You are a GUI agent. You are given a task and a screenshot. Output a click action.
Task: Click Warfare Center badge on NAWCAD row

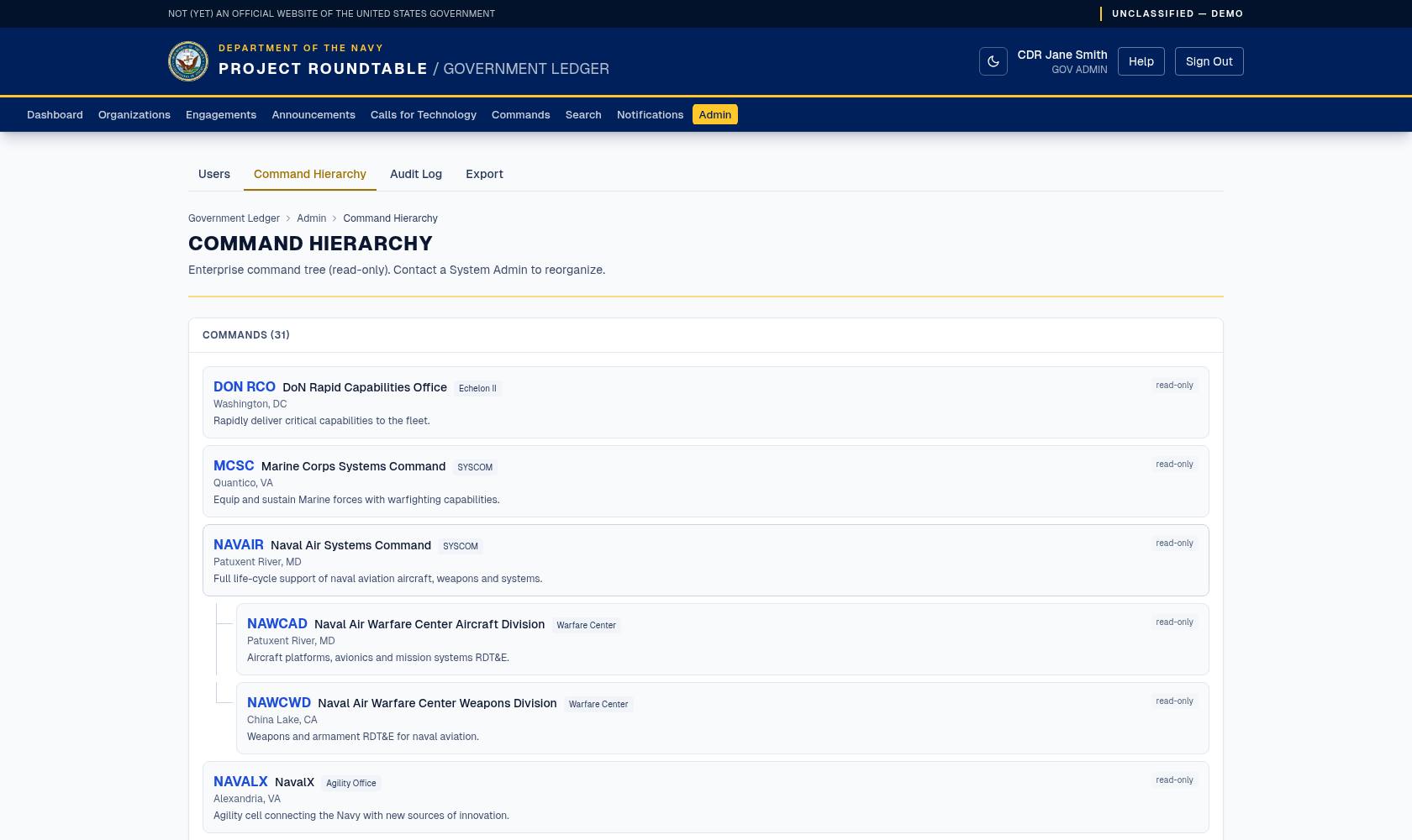point(586,625)
